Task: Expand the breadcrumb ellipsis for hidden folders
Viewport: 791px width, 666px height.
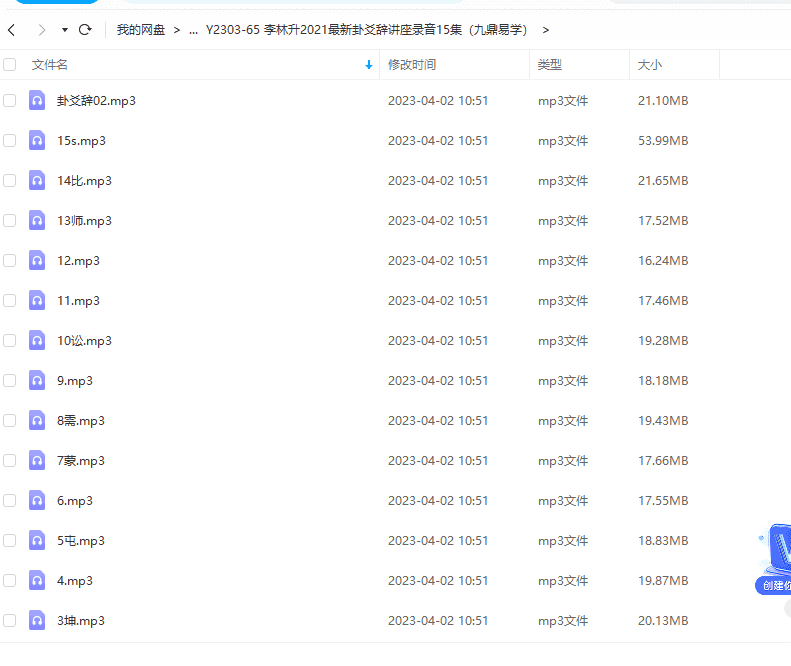Action: (193, 30)
